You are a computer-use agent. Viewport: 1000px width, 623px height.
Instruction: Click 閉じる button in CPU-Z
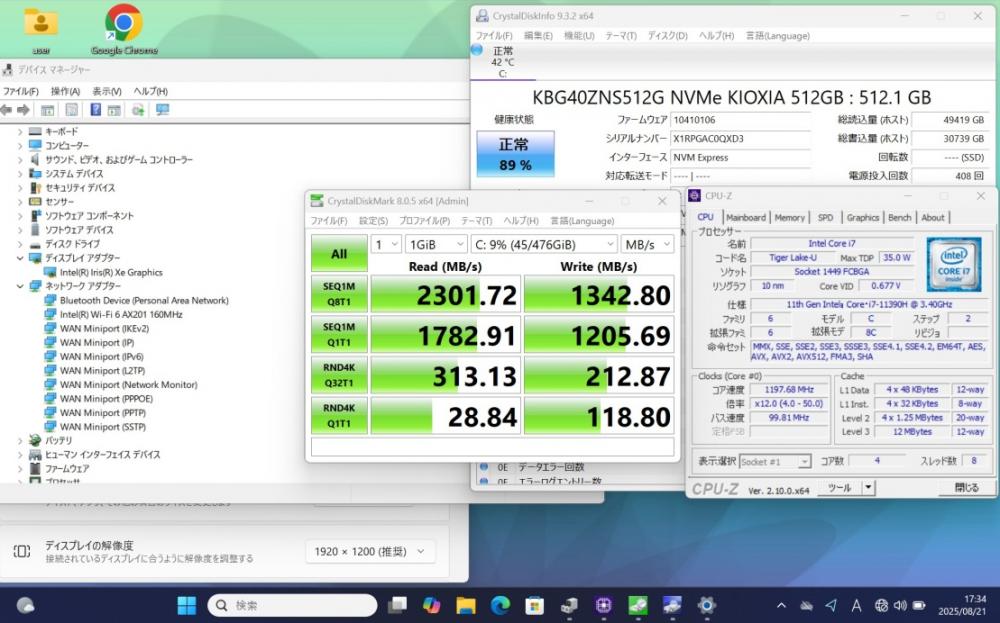point(966,488)
